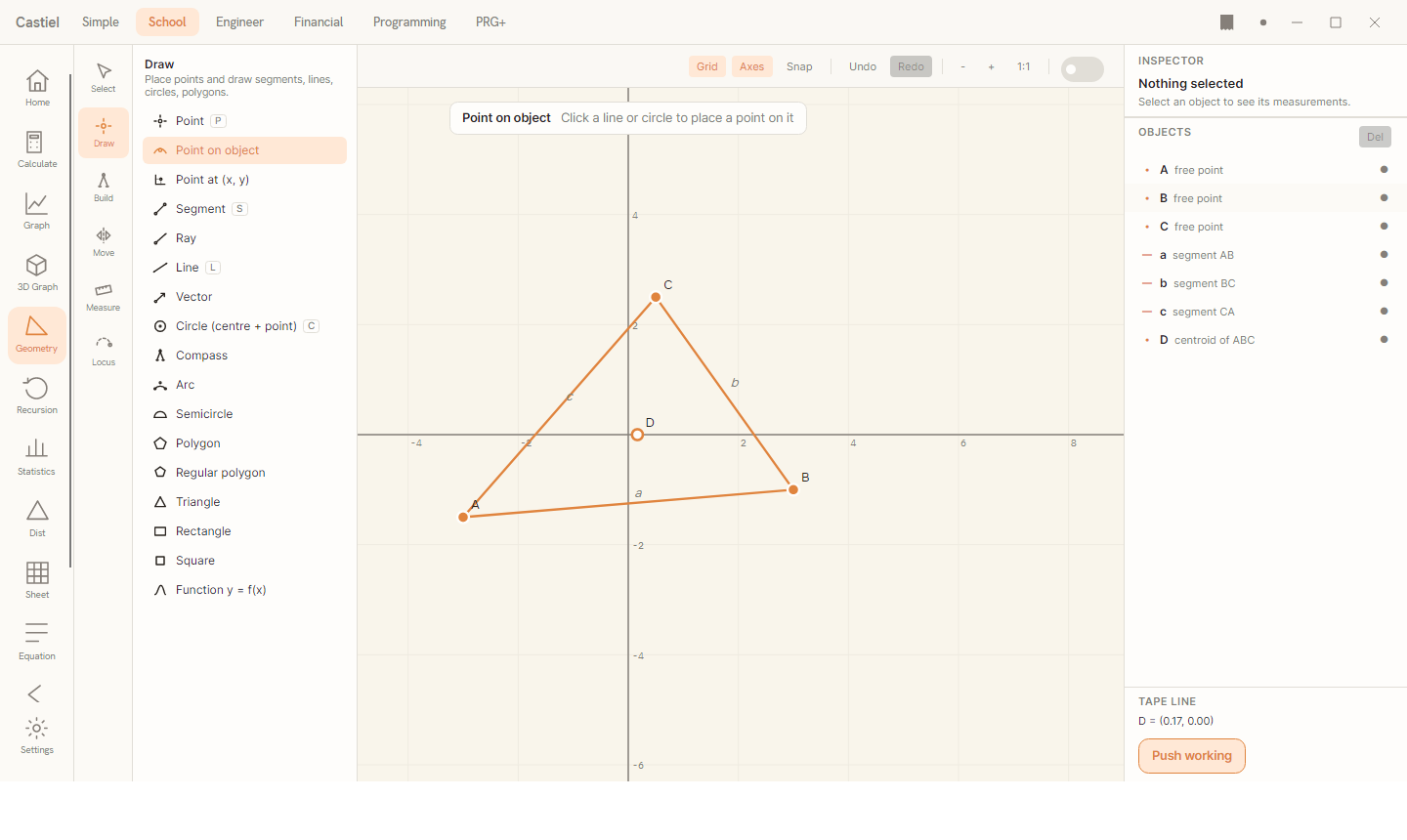The height and width of the screenshot is (840, 1407).
Task: Hide segment BC via its visibility dot
Action: point(1384,283)
